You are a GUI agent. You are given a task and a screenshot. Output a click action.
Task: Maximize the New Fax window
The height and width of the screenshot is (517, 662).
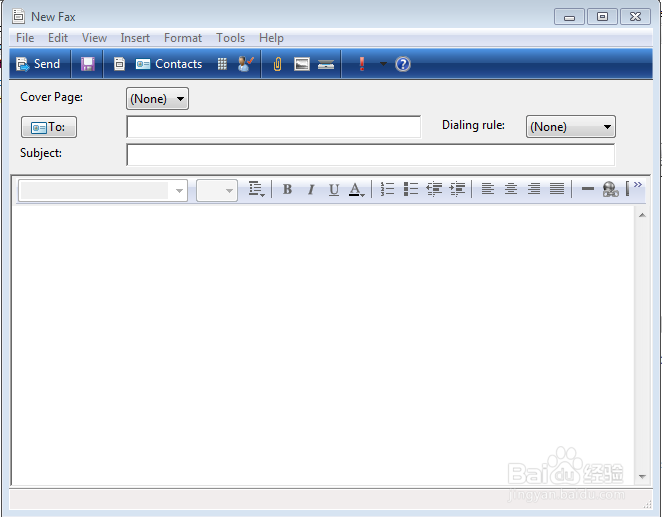(602, 17)
